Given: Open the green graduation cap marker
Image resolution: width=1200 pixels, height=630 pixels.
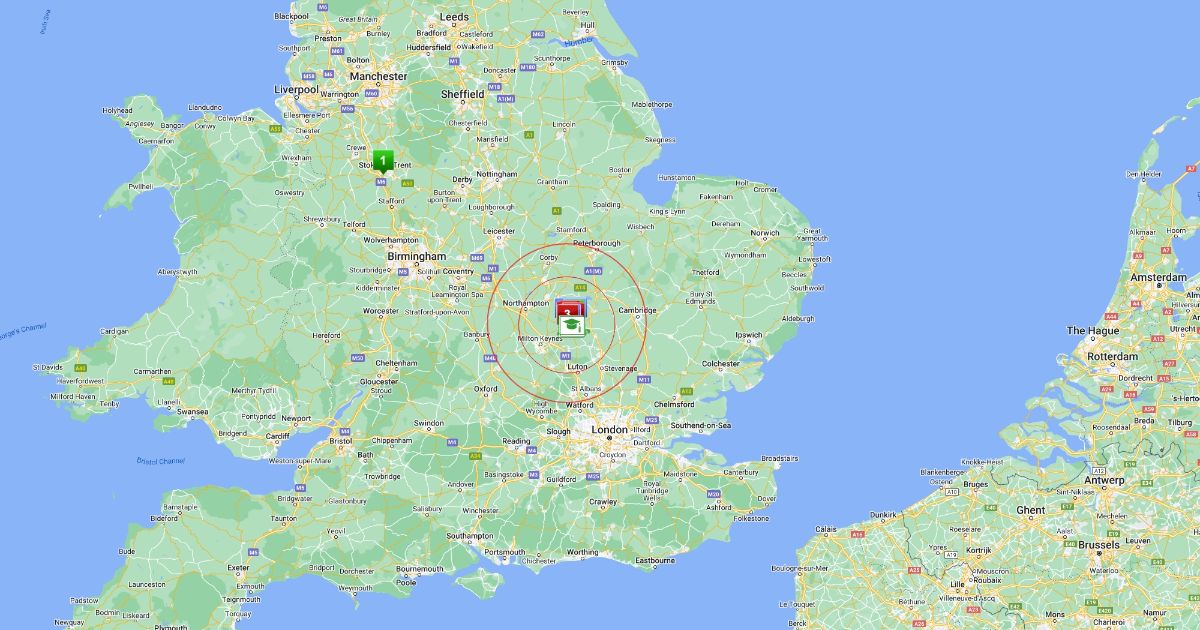Looking at the screenshot, I should pyautogui.click(x=570, y=326).
